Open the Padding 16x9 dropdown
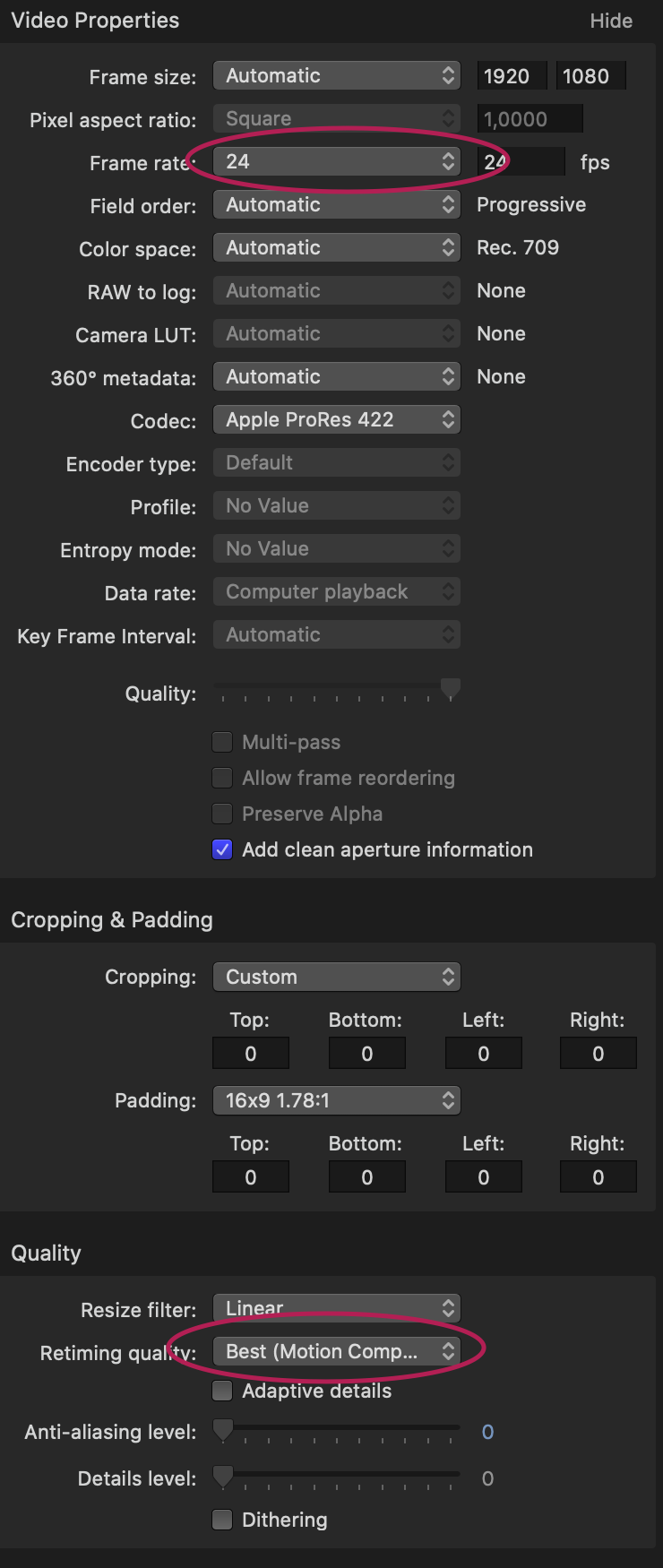 (x=336, y=1101)
